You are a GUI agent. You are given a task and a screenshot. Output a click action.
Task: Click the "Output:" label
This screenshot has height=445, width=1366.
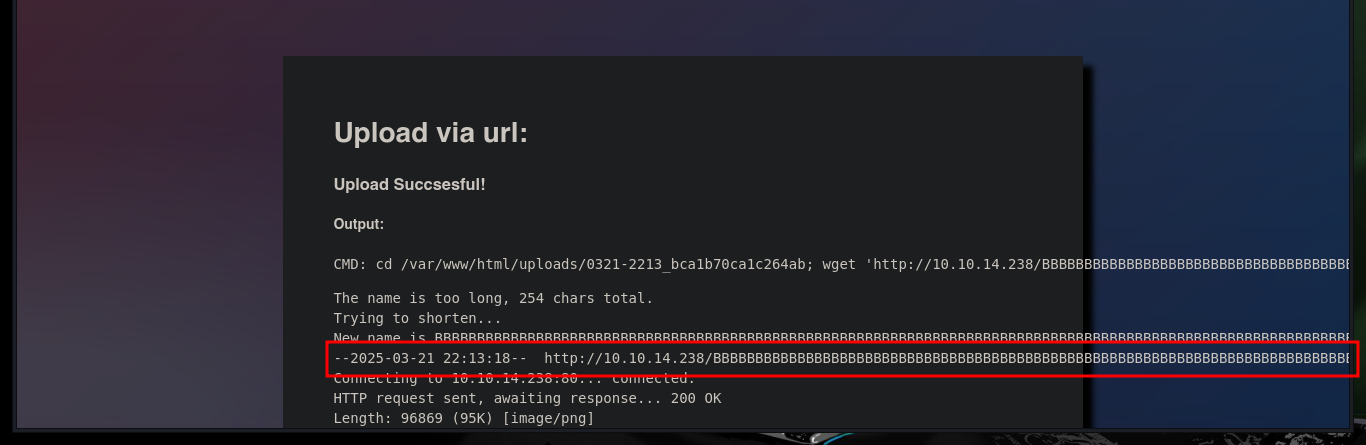(x=359, y=225)
